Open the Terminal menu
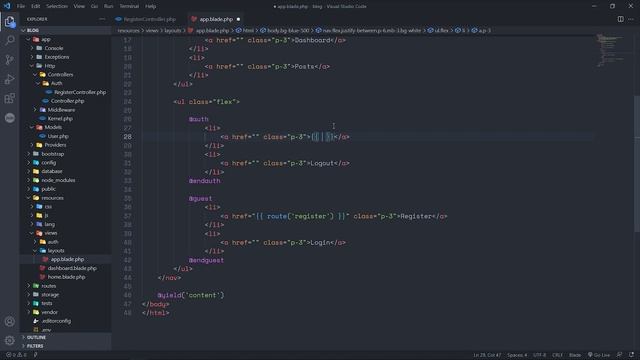The height and width of the screenshot is (360, 640). click(129, 6)
